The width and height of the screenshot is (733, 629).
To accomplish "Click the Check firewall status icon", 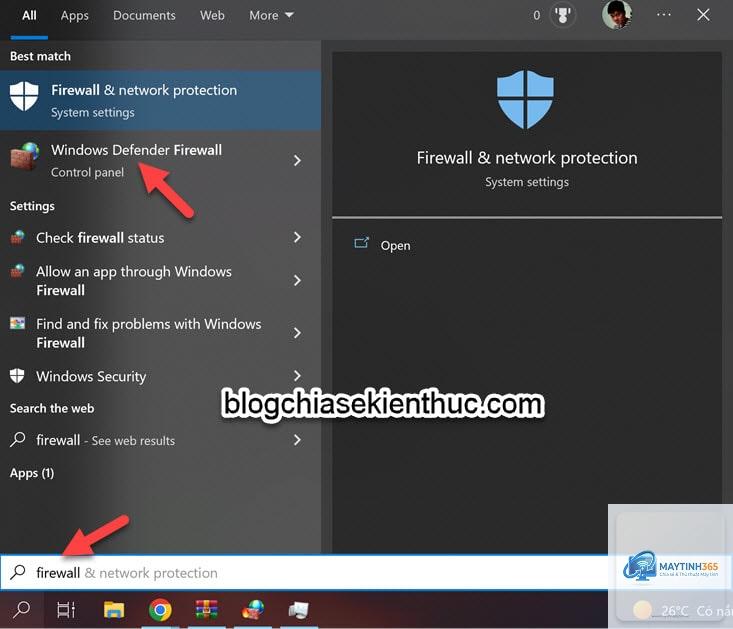I will coord(17,237).
